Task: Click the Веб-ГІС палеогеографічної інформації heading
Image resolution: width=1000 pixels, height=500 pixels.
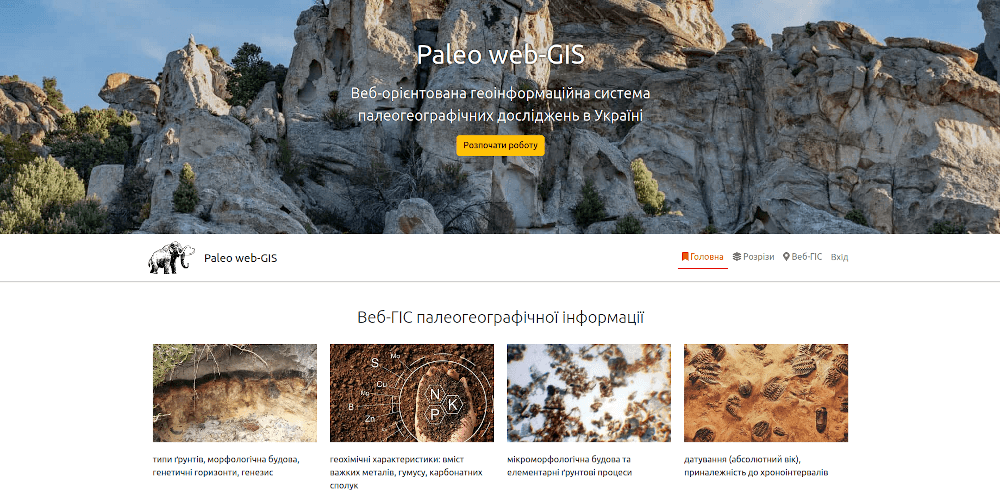Action: (501, 317)
